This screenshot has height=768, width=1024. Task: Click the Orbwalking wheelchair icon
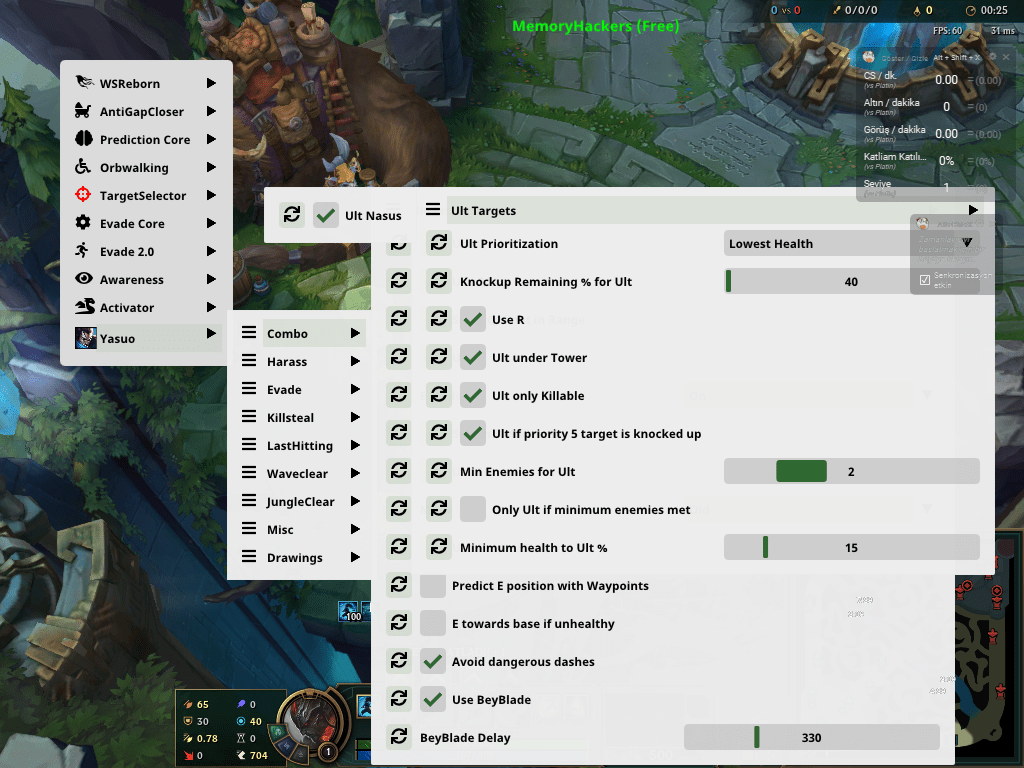(x=83, y=167)
